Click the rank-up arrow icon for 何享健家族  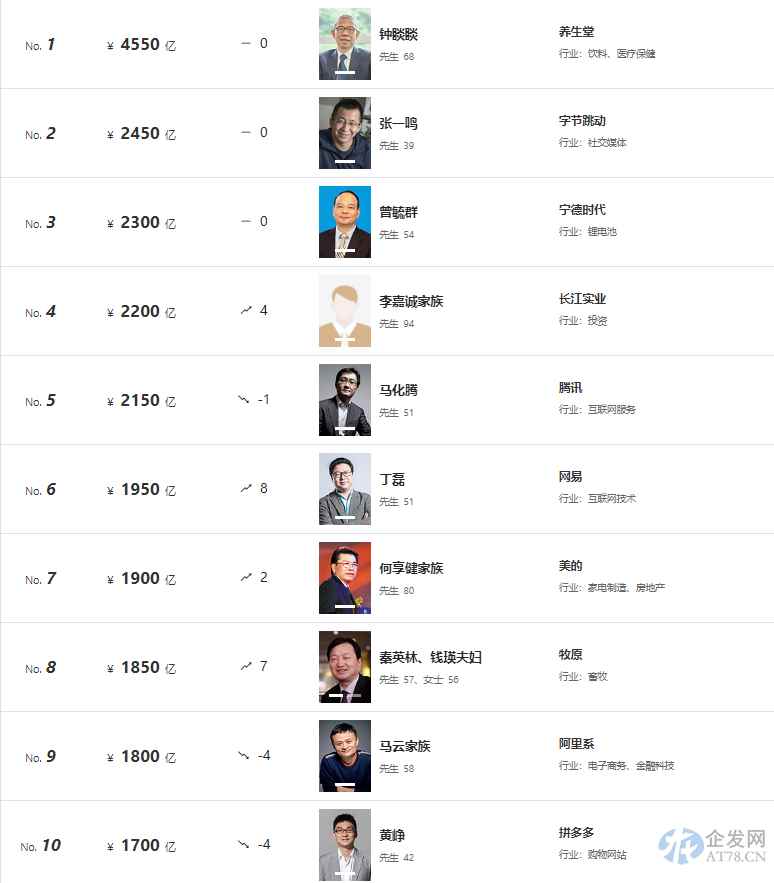tap(246, 577)
